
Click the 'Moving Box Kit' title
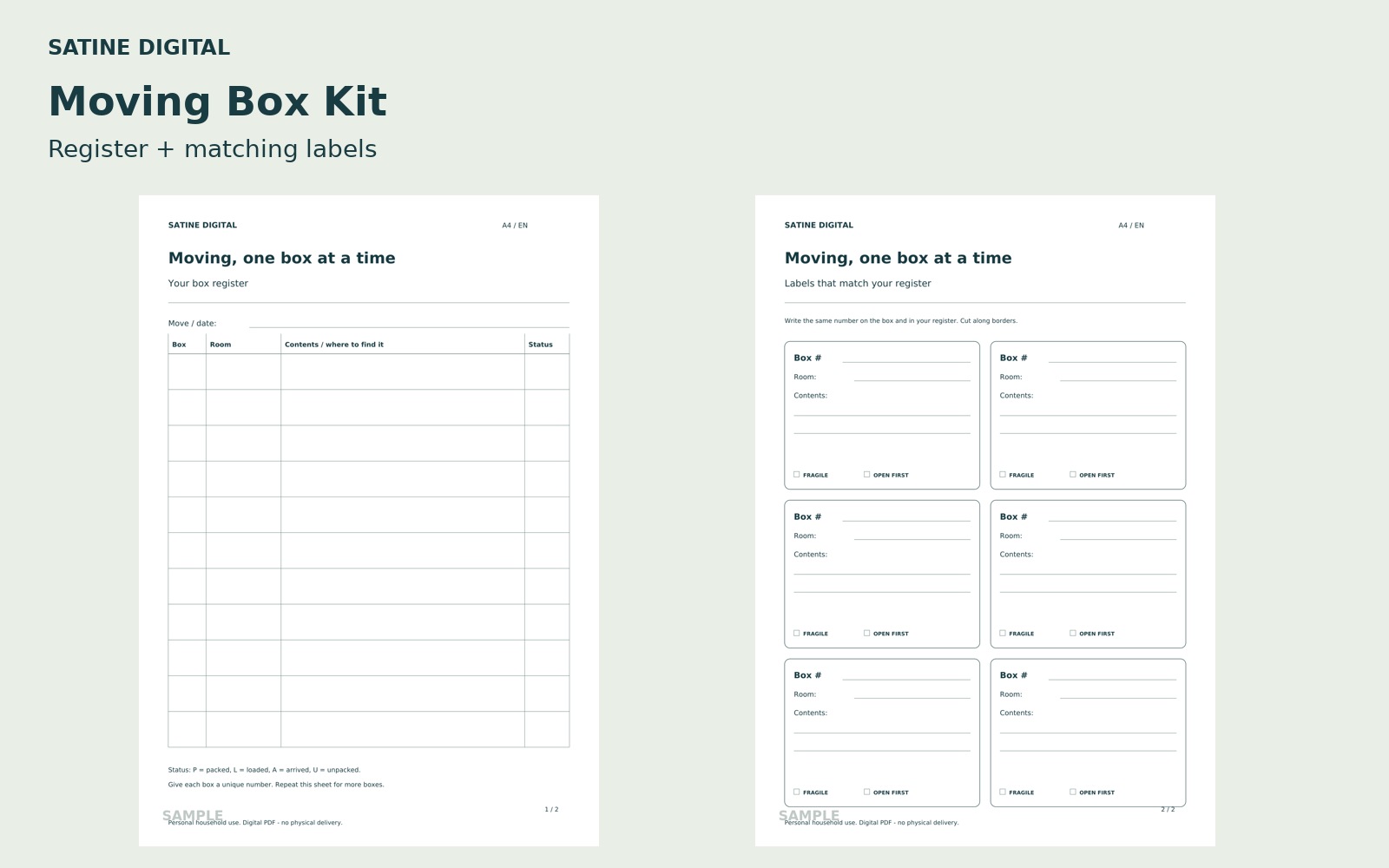(x=217, y=102)
